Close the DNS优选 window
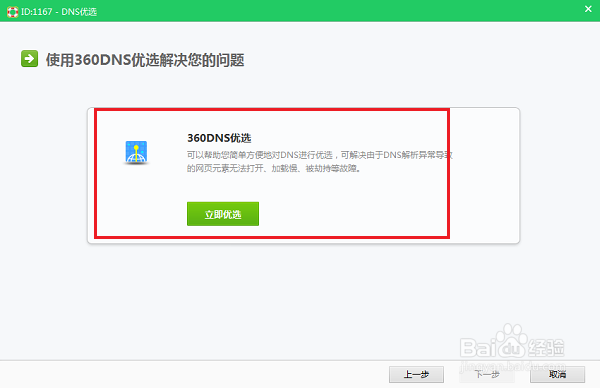The height and width of the screenshot is (388, 600). tap(588, 9)
